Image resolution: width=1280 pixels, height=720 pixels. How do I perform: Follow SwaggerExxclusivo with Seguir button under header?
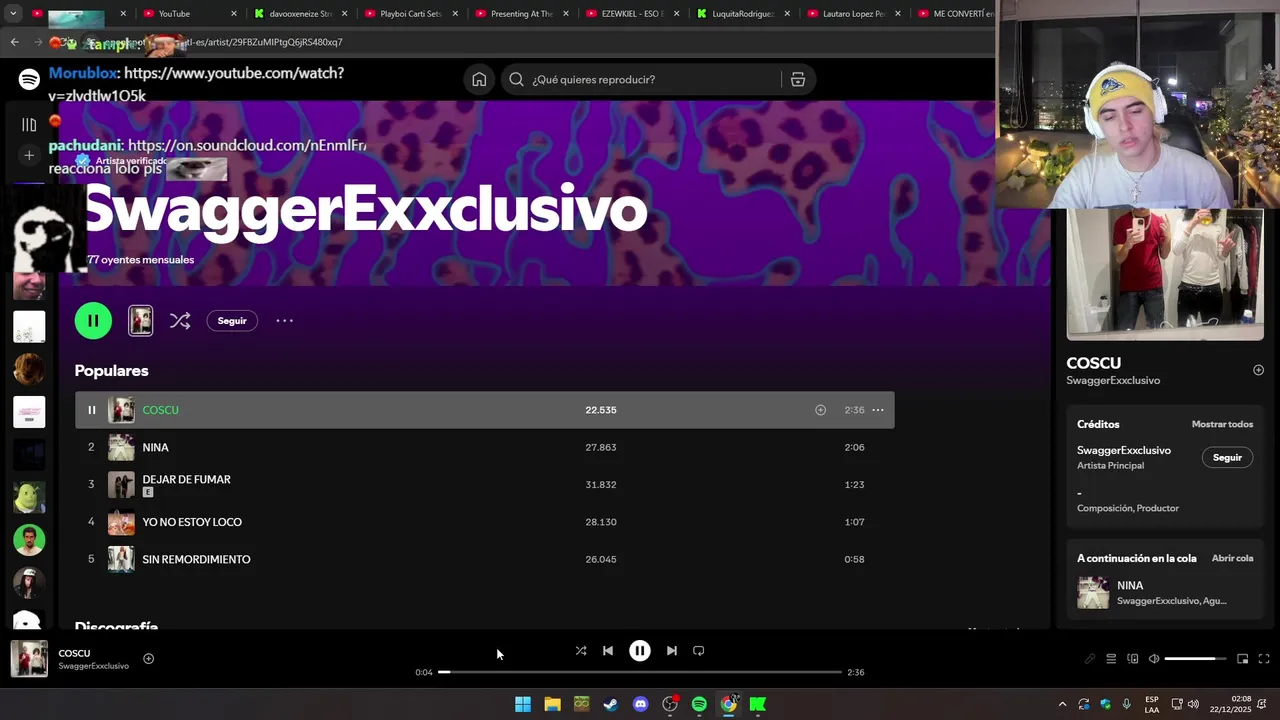[232, 321]
